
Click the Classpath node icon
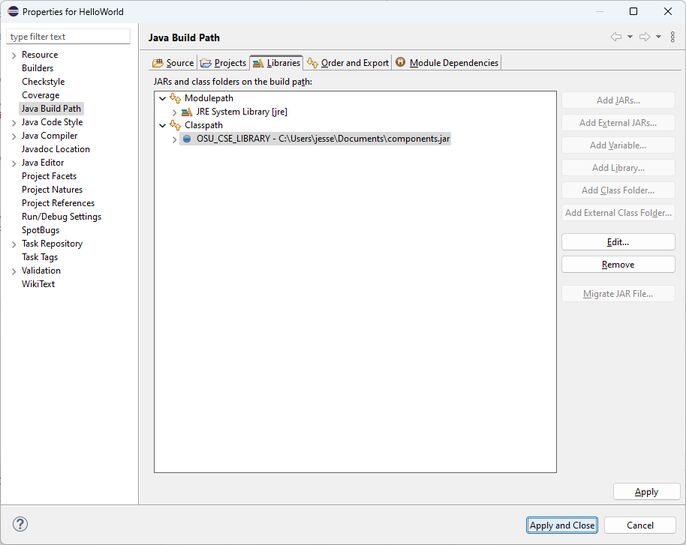point(175,125)
